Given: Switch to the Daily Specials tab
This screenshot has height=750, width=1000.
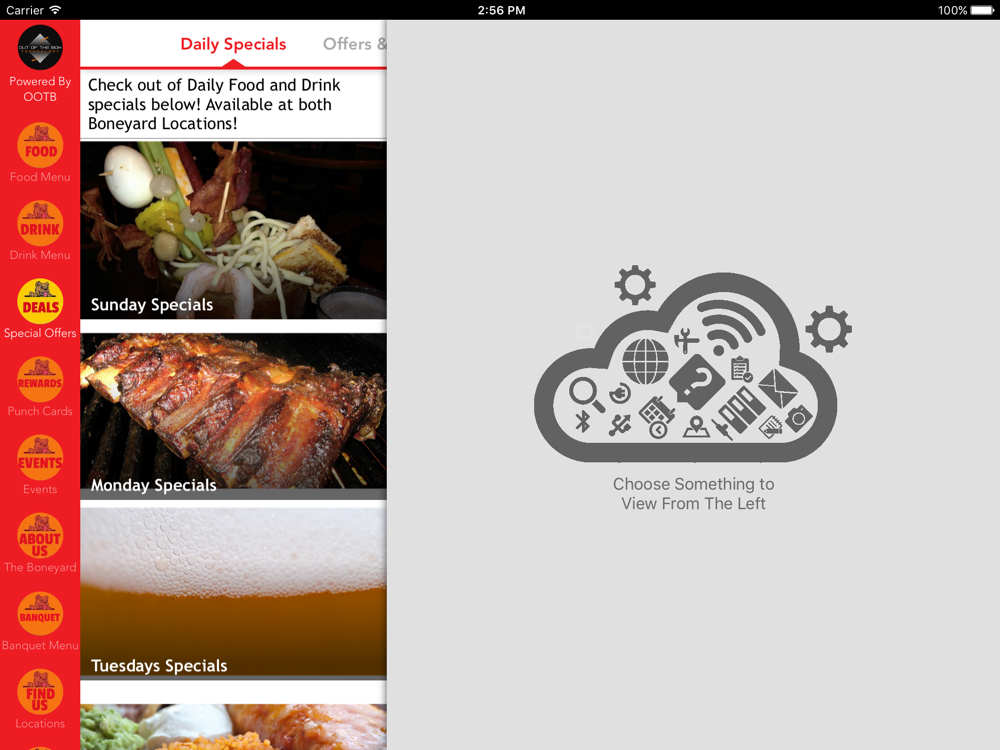Looking at the screenshot, I should tap(233, 44).
